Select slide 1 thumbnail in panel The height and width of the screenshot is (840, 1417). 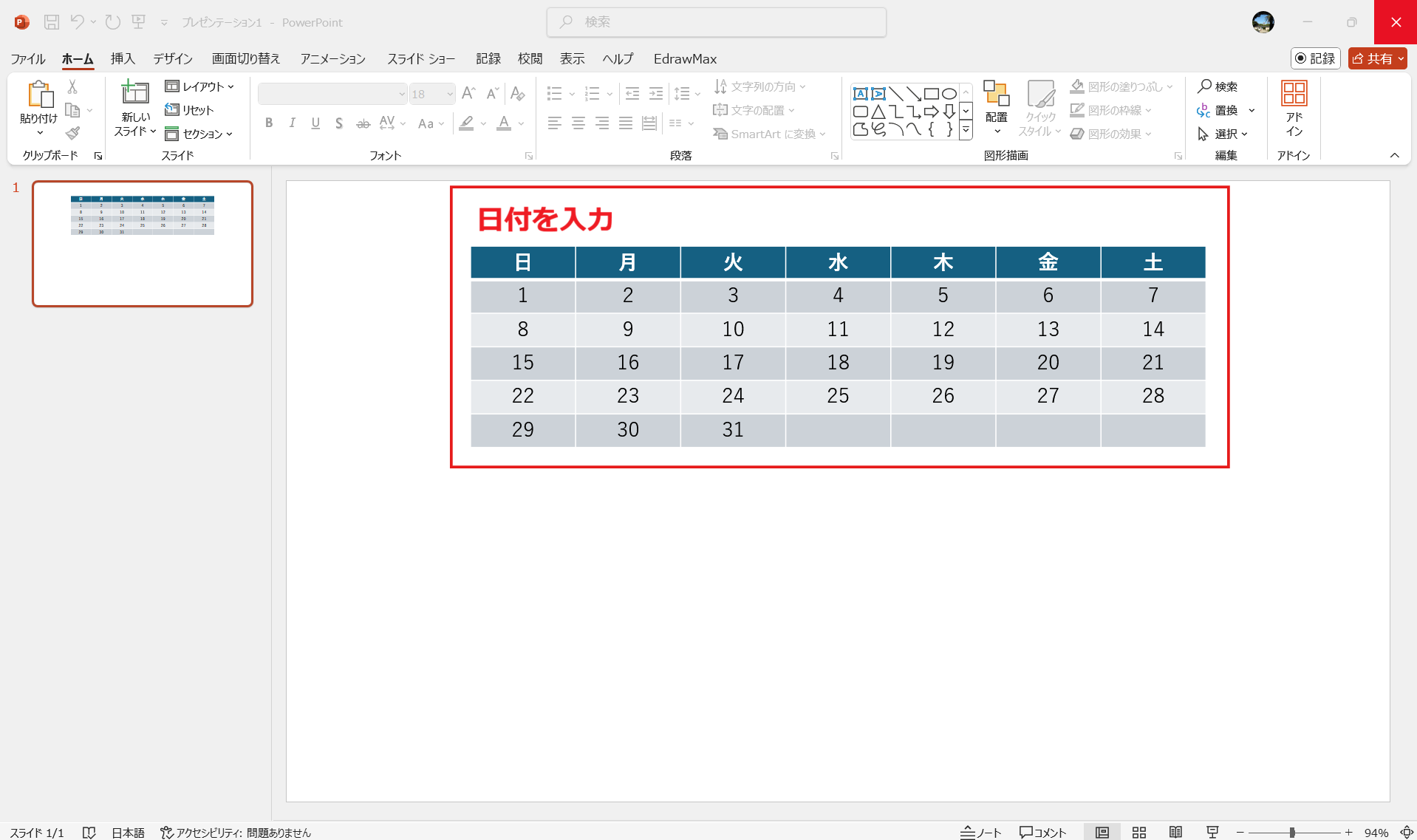143,243
